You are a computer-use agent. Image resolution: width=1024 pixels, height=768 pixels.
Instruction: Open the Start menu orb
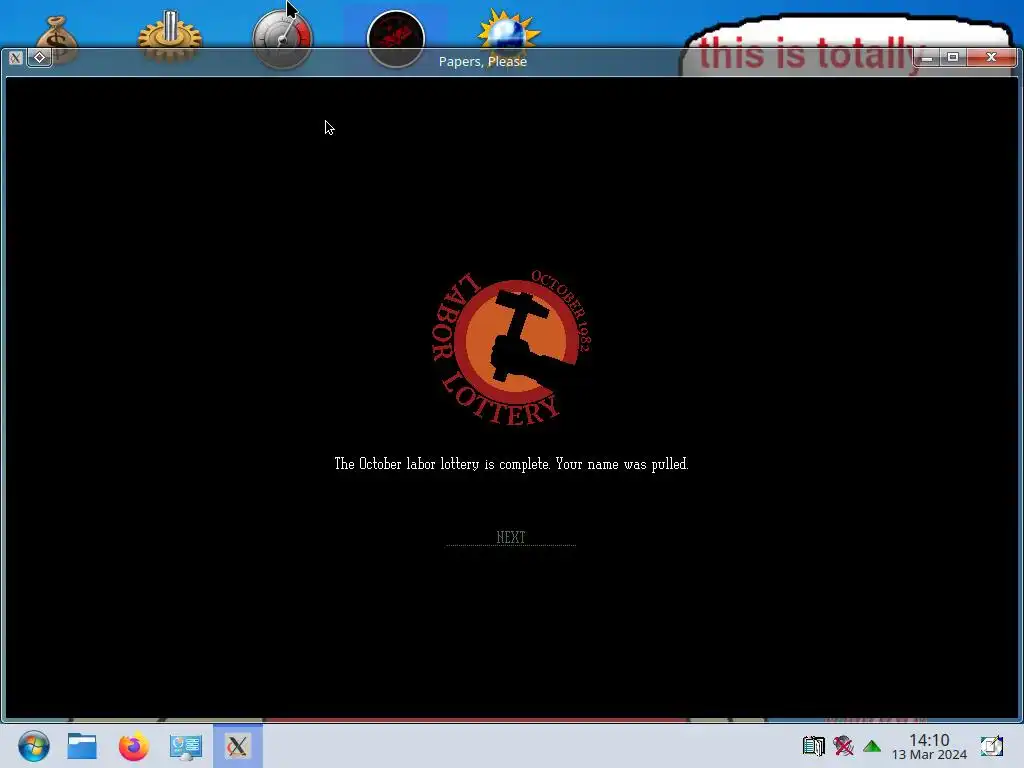pyautogui.click(x=33, y=746)
